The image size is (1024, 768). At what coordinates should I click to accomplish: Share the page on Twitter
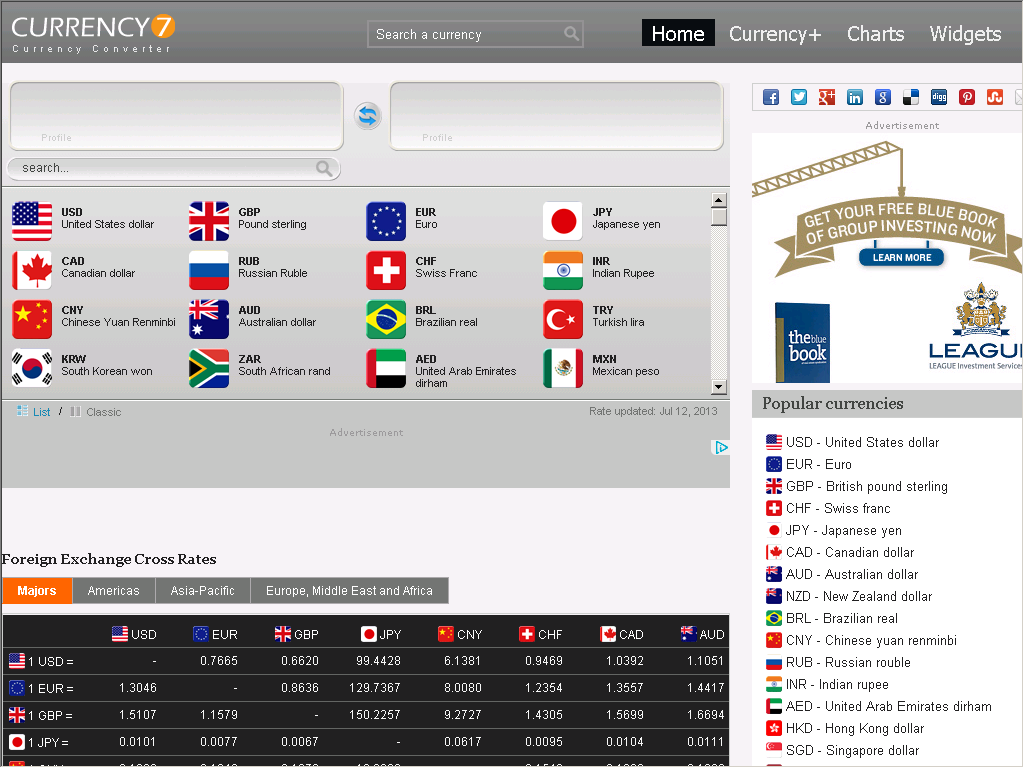coord(799,97)
